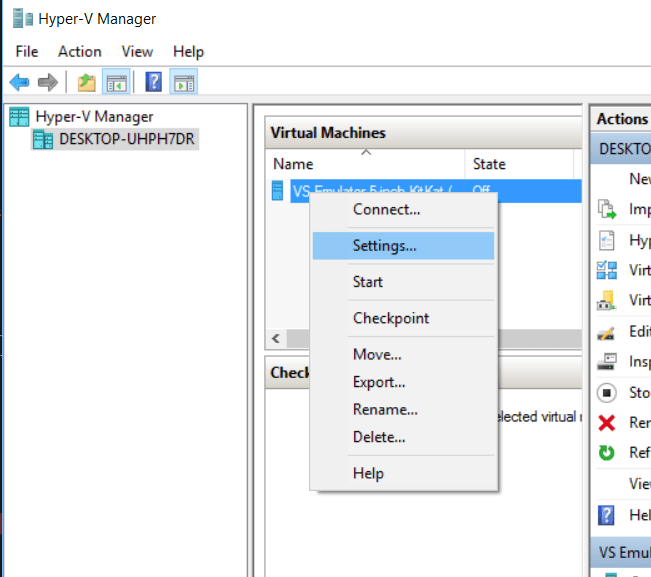Screen dimensions: 651x577
Task: Click the Hyper-V Settings icon in Actions
Action: [x=607, y=240]
